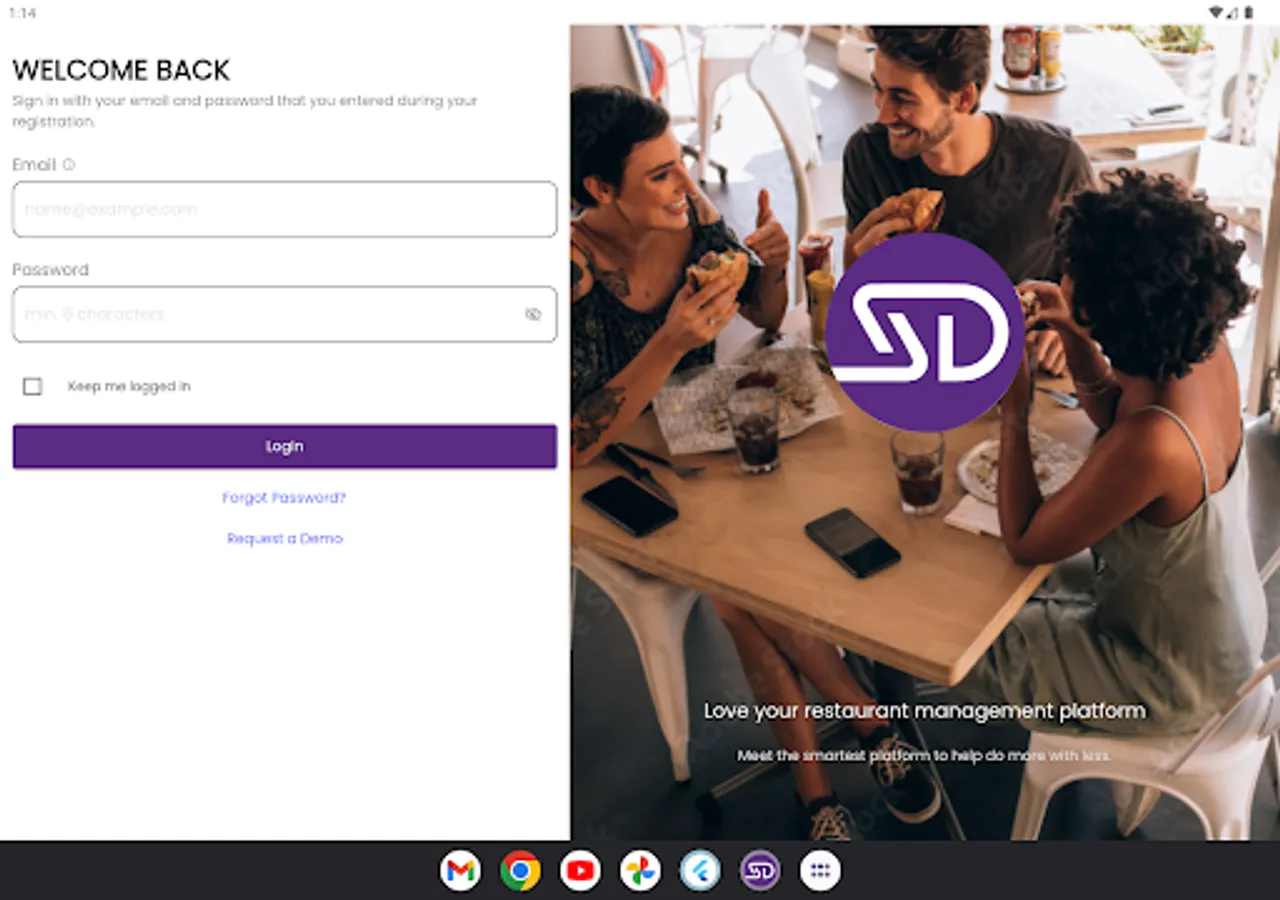Screen dimensions: 1280x900
Task: Open the app drawer grid icon
Action: point(820,871)
